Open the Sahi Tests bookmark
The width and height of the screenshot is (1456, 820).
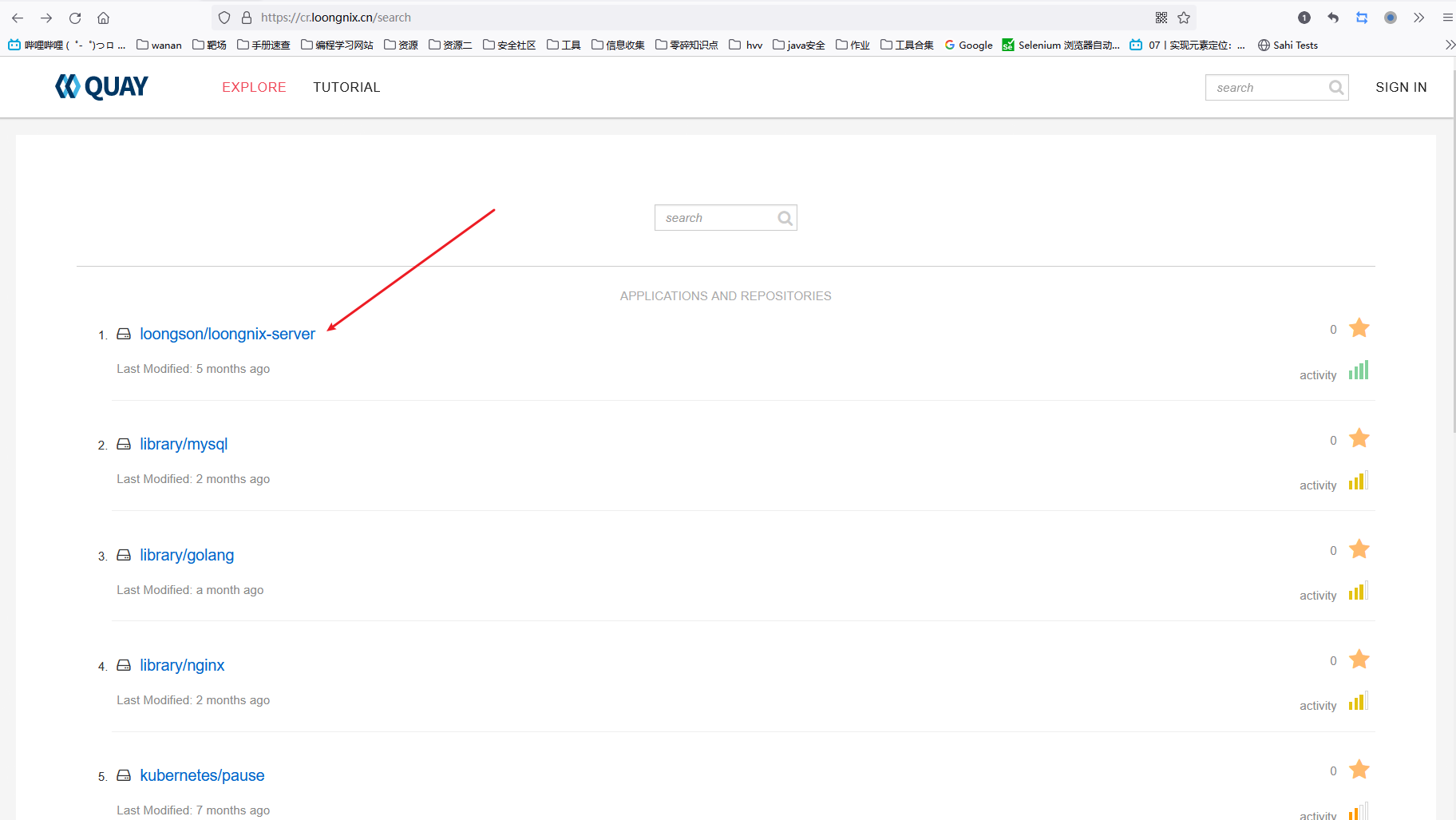pyautogui.click(x=1288, y=45)
